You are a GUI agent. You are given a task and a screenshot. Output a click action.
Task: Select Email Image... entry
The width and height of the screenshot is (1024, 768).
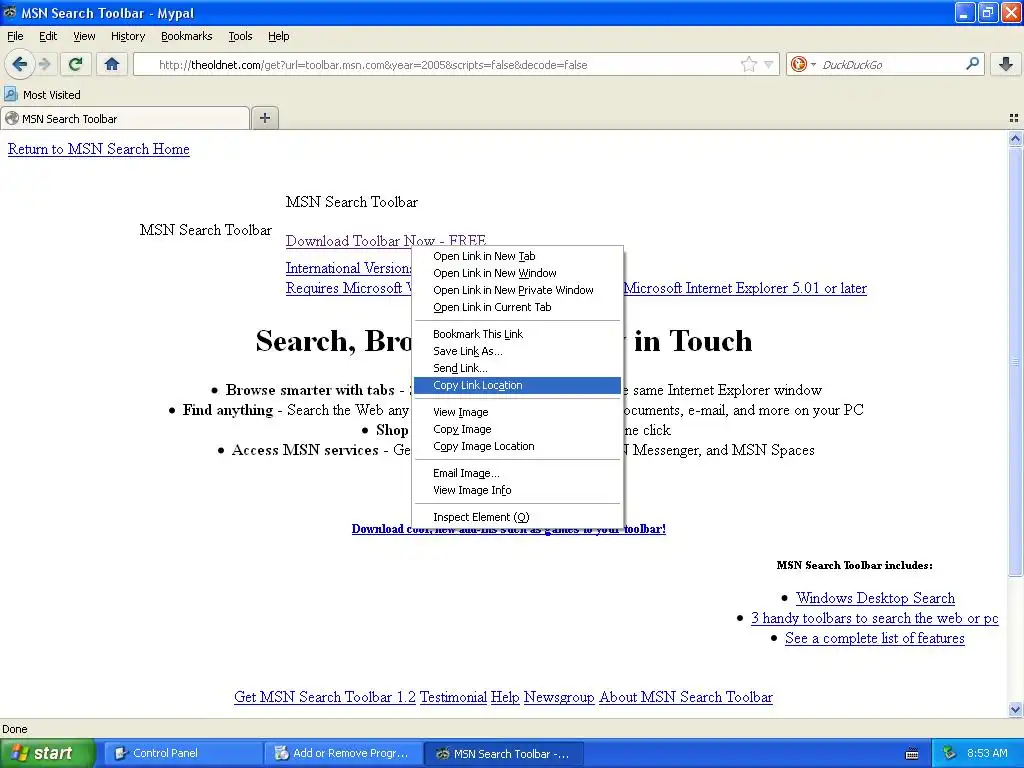(x=517, y=473)
